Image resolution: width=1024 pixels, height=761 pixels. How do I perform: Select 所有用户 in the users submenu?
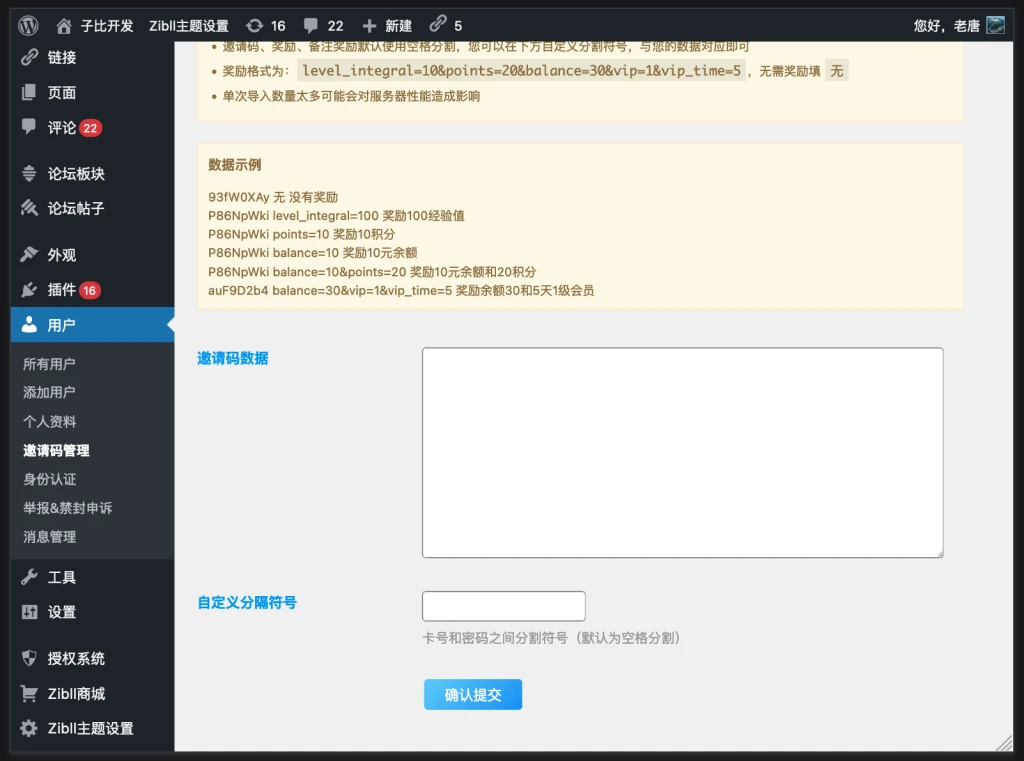pyautogui.click(x=49, y=364)
